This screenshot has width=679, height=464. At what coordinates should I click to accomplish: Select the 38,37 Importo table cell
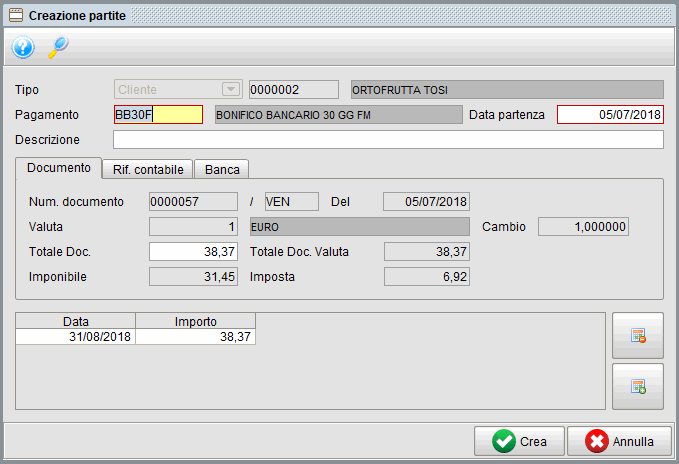pos(195,337)
